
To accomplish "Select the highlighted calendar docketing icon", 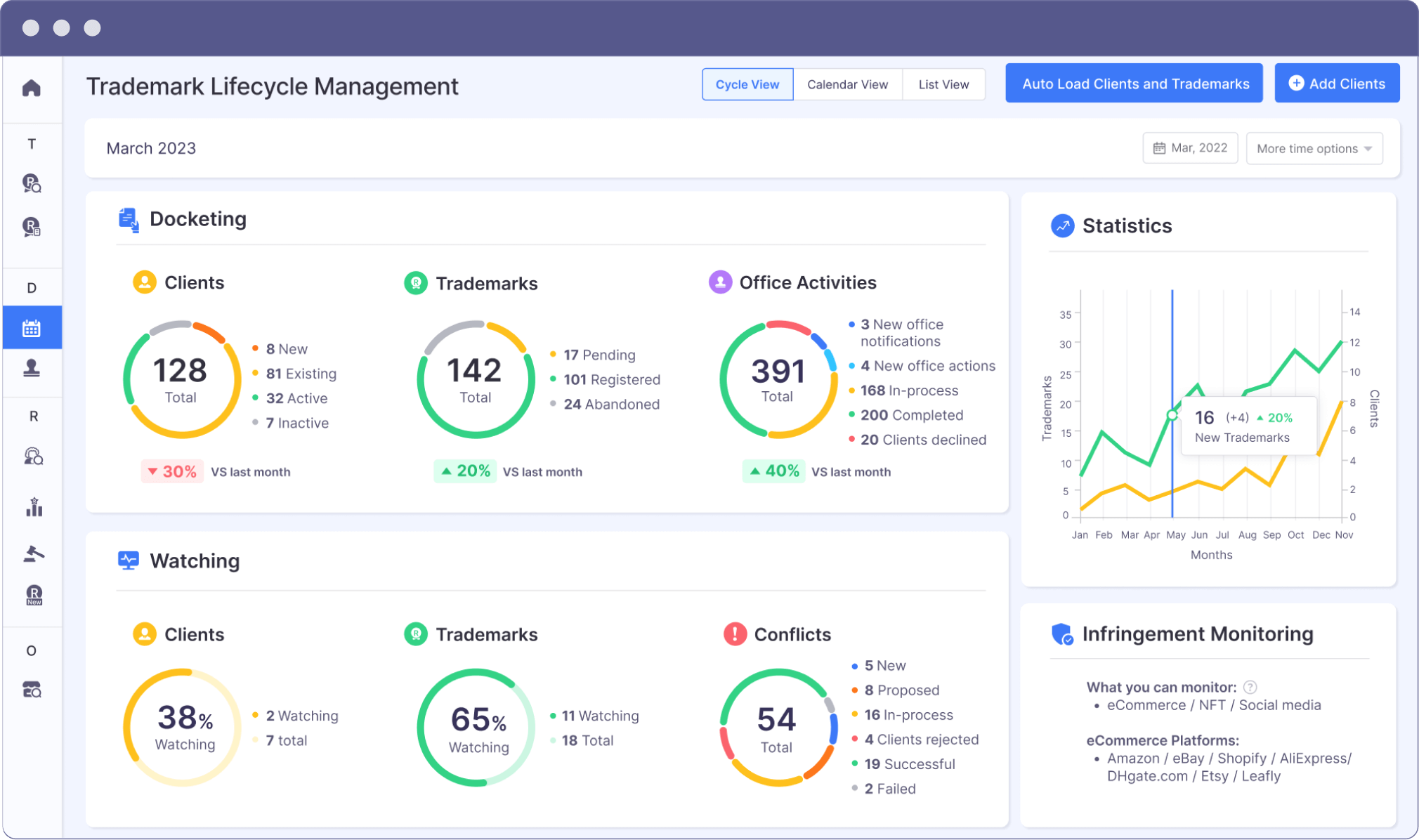I will coord(32,328).
